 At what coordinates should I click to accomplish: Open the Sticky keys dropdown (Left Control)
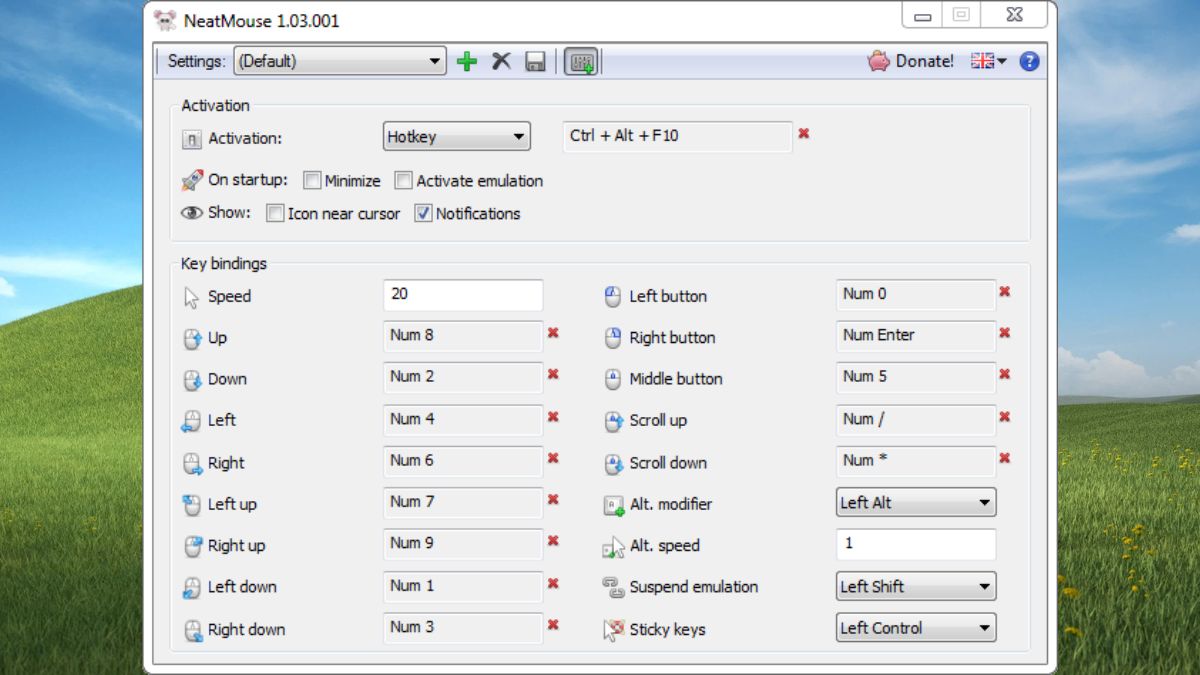916,628
